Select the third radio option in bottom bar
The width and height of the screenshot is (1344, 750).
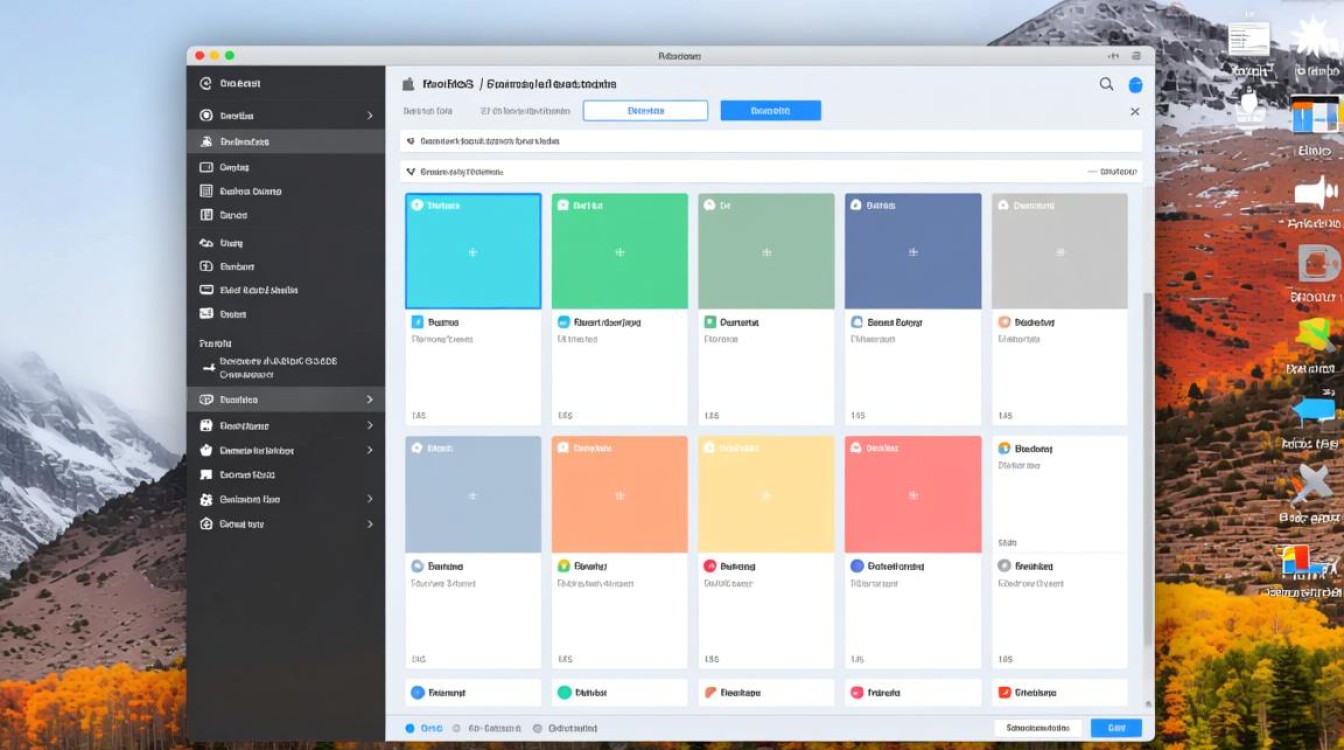click(538, 729)
